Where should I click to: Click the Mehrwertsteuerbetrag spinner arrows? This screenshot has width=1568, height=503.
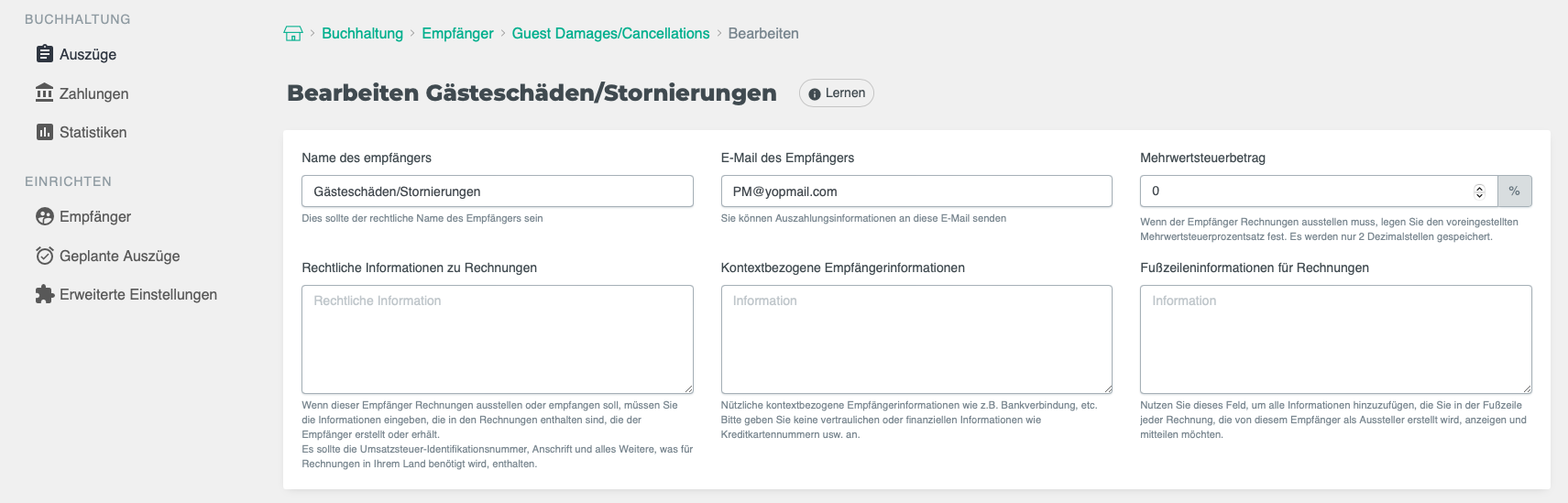pyautogui.click(x=1479, y=191)
